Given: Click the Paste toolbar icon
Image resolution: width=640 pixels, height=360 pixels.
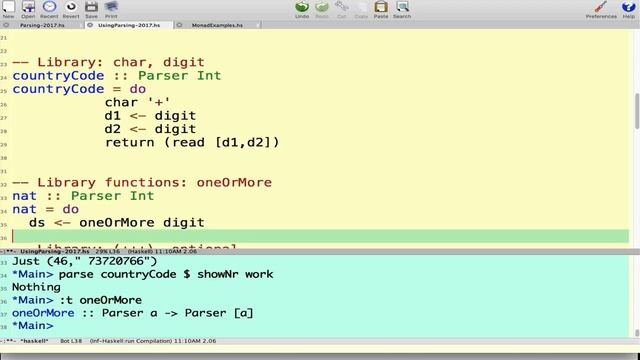Looking at the screenshot, I should pyautogui.click(x=381, y=9).
